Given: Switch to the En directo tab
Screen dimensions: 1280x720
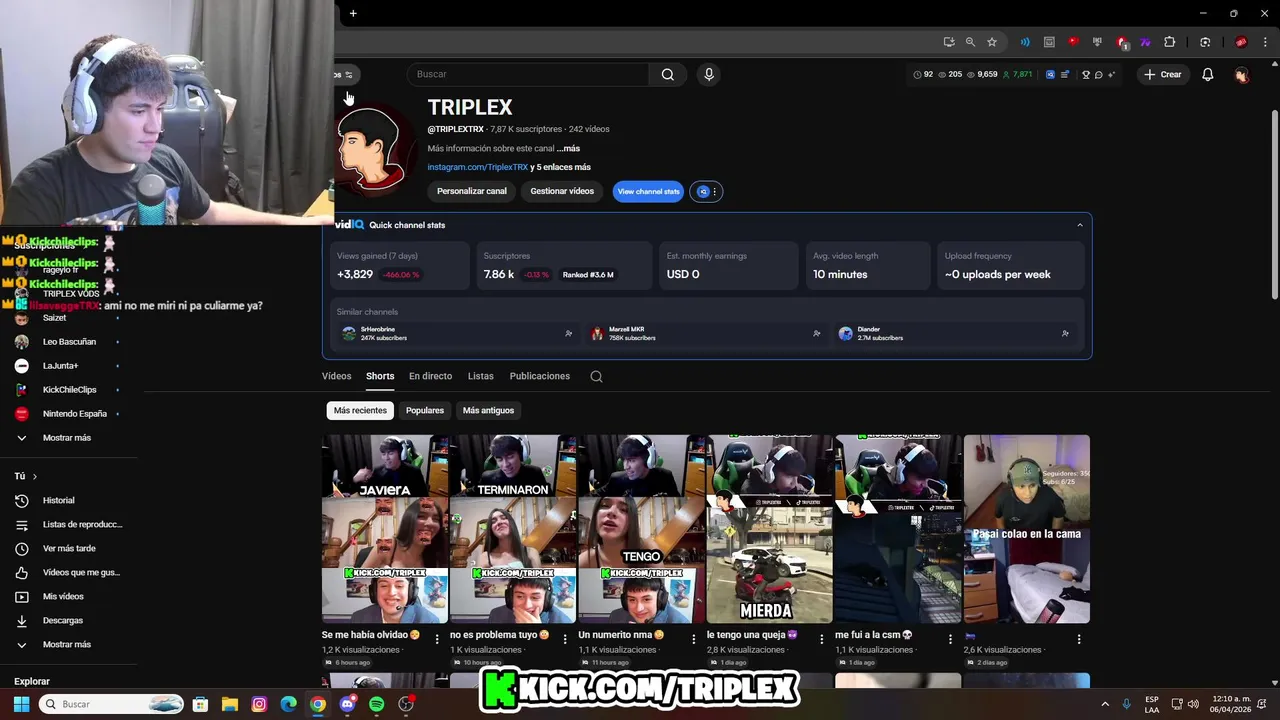Looking at the screenshot, I should click(430, 376).
